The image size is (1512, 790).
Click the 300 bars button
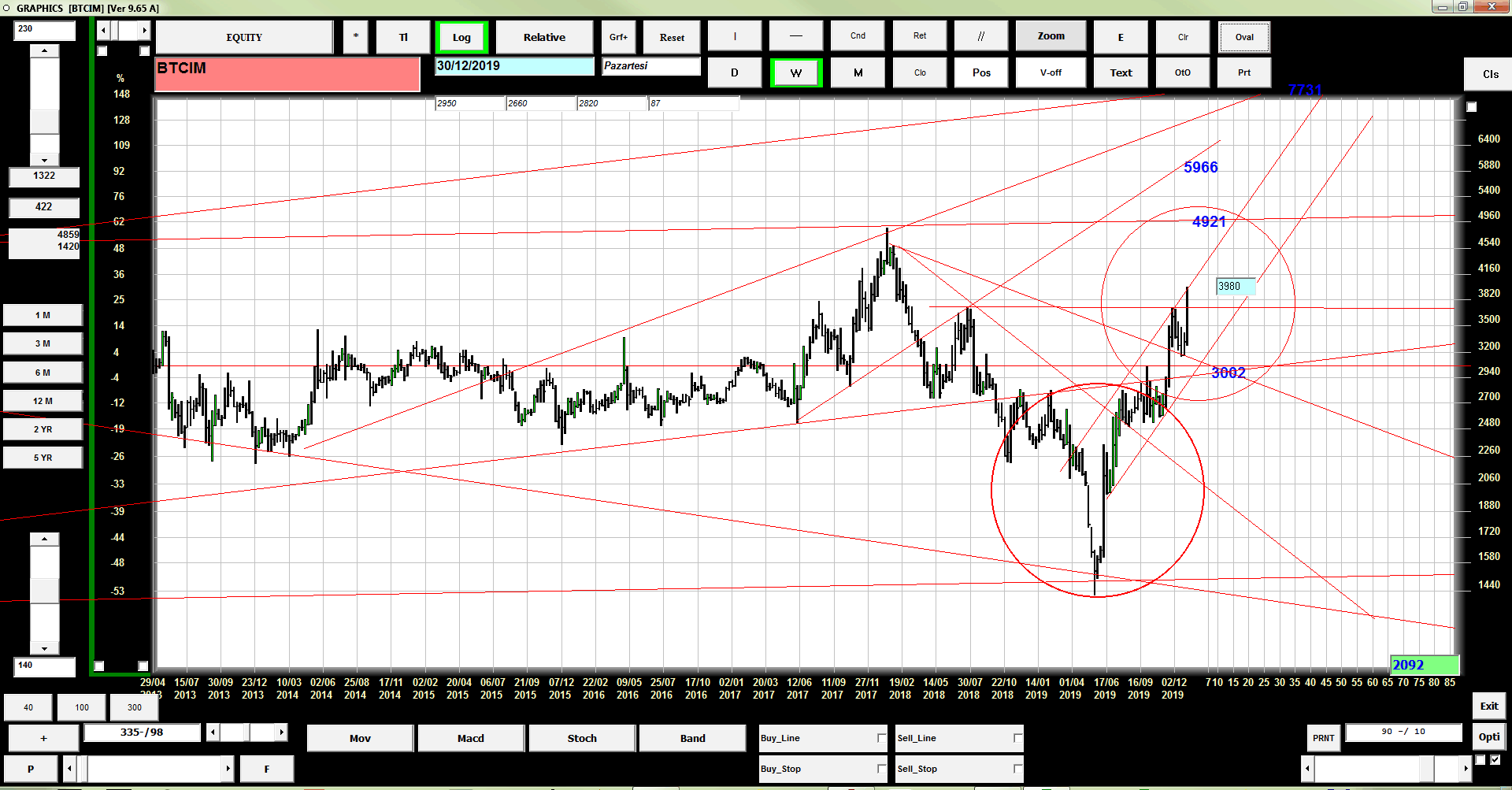click(x=135, y=707)
